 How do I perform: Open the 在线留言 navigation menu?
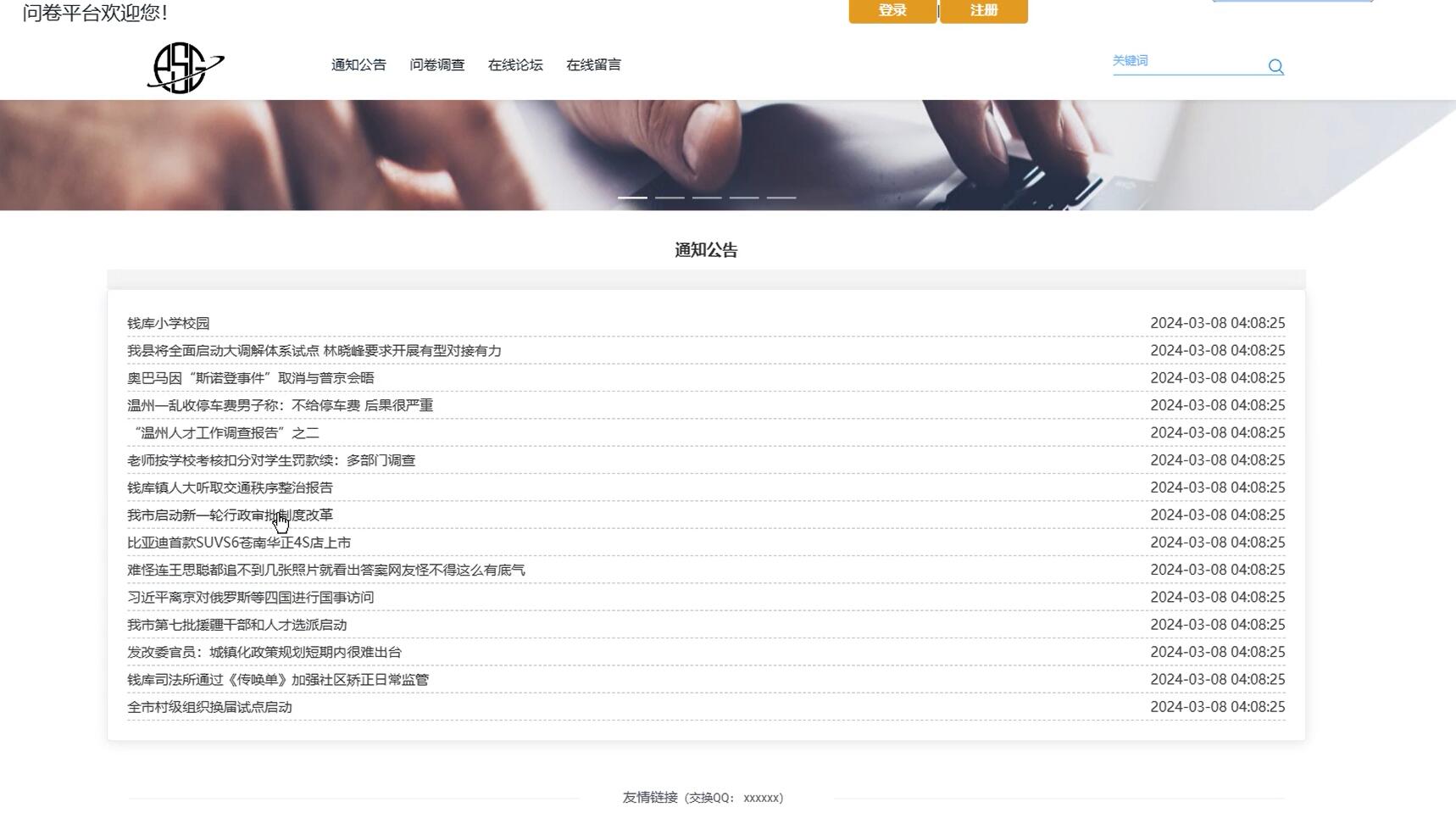point(594,64)
